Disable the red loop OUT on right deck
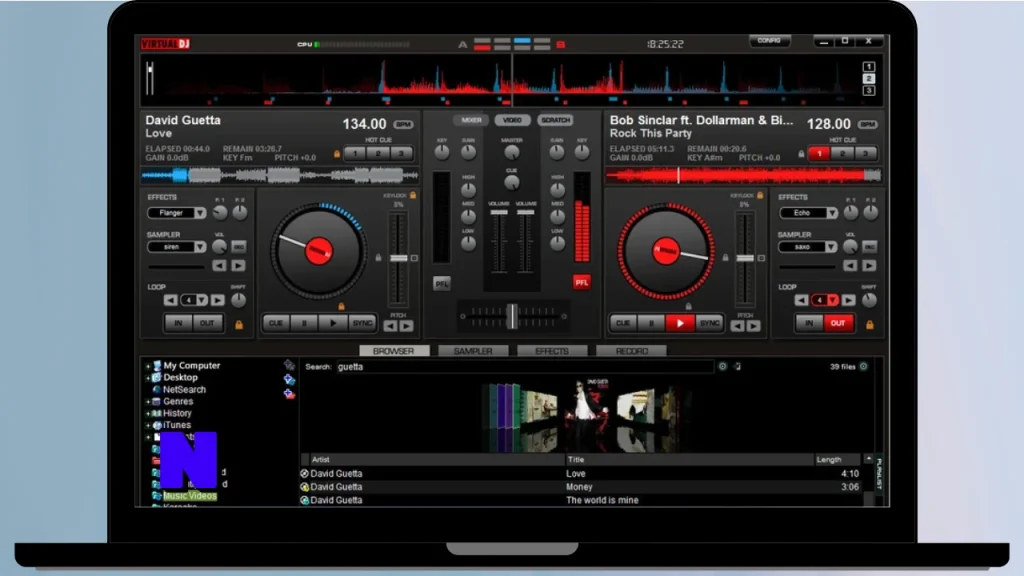 (838, 323)
